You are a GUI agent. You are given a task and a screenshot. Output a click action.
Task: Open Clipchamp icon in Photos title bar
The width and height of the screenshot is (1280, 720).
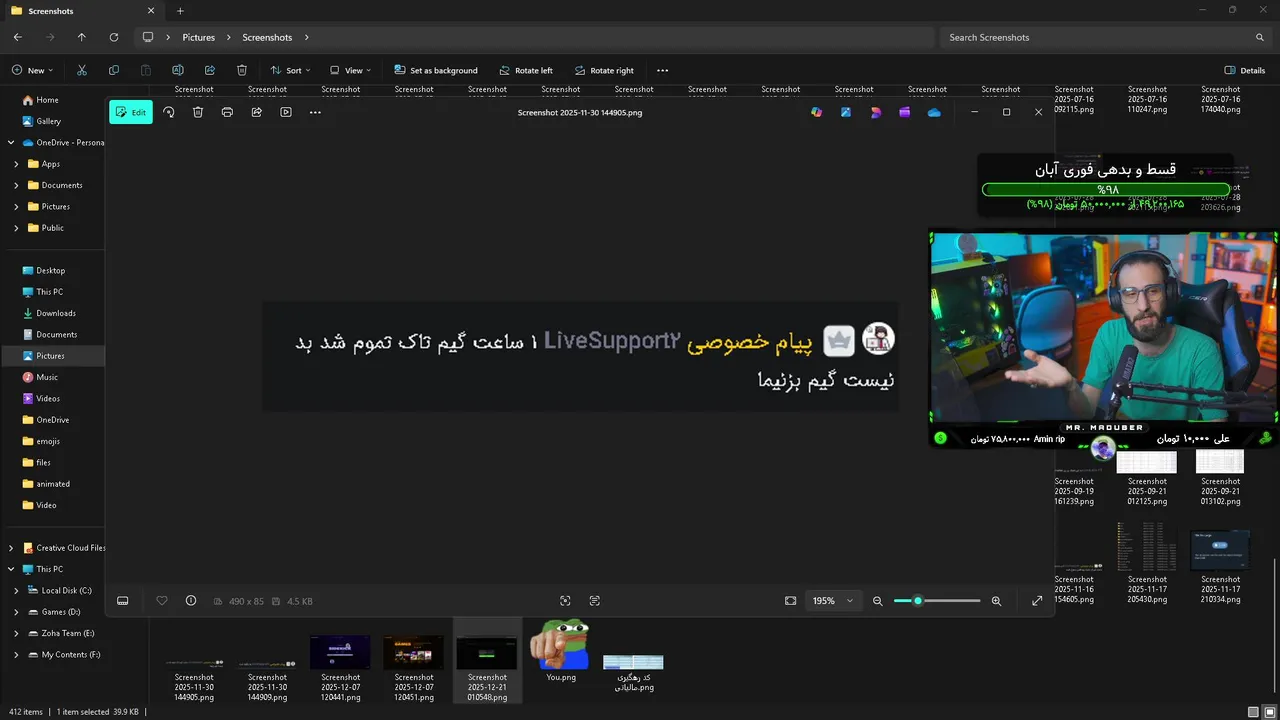(x=905, y=112)
